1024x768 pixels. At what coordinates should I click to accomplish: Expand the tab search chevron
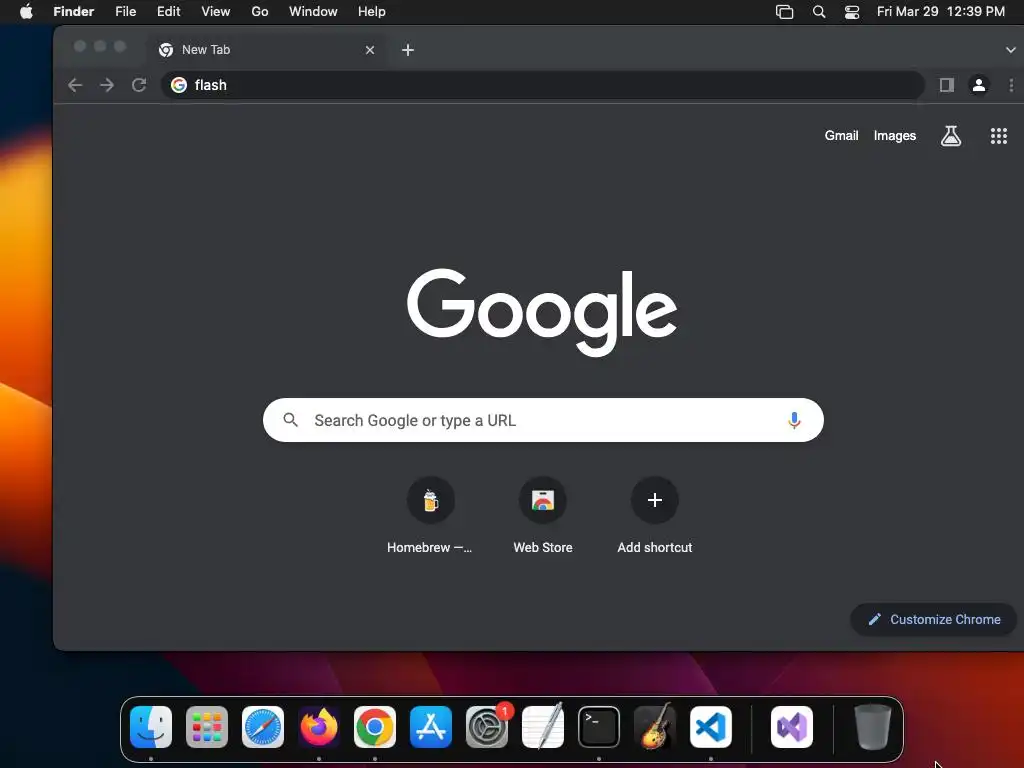[1010, 50]
